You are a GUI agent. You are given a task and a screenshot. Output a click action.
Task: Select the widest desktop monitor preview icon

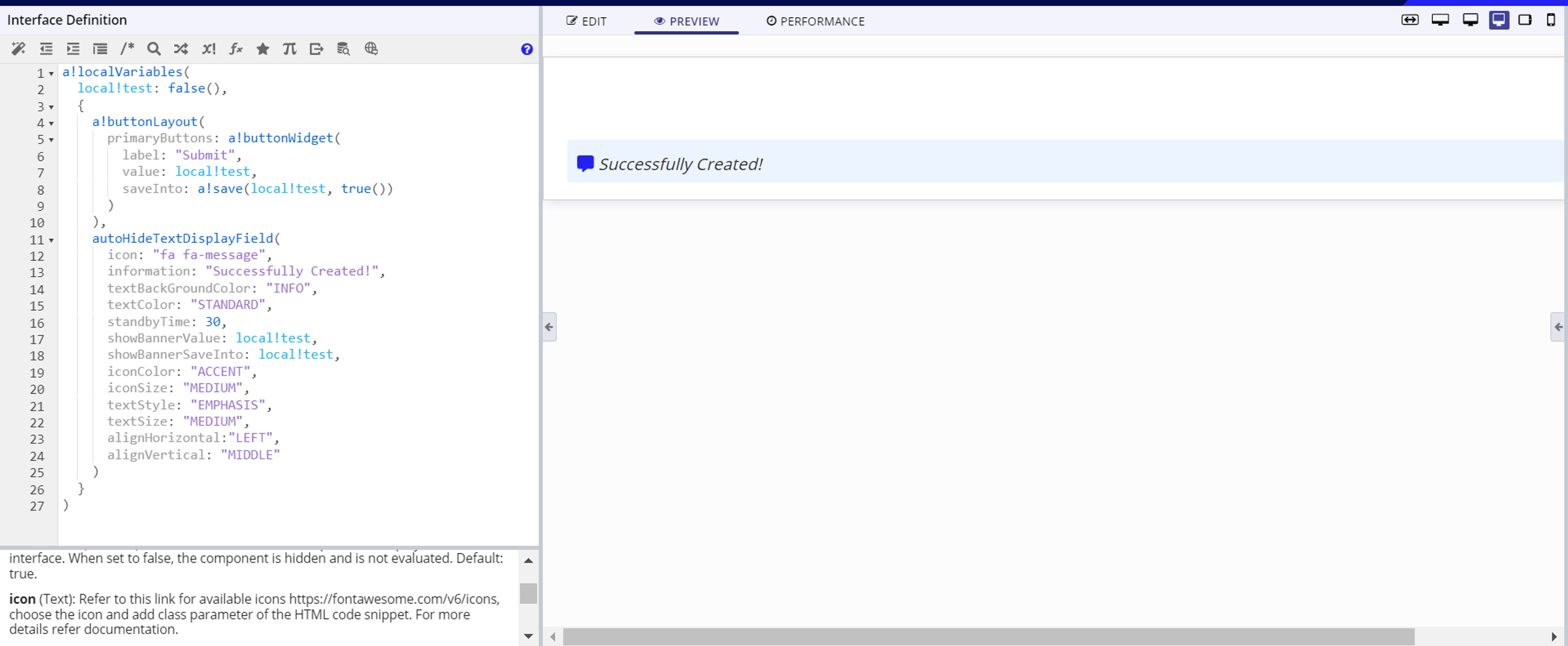pos(1440,20)
